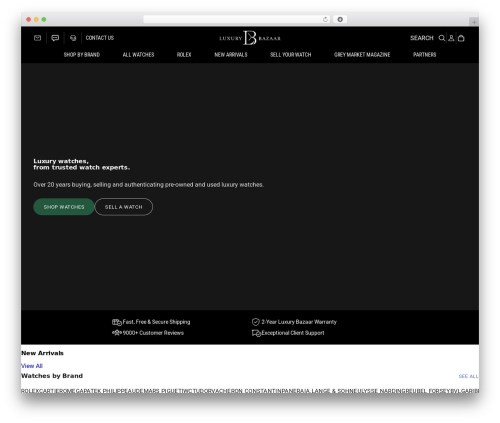Click the Omega brand link
500x423 pixels.
[72, 391]
